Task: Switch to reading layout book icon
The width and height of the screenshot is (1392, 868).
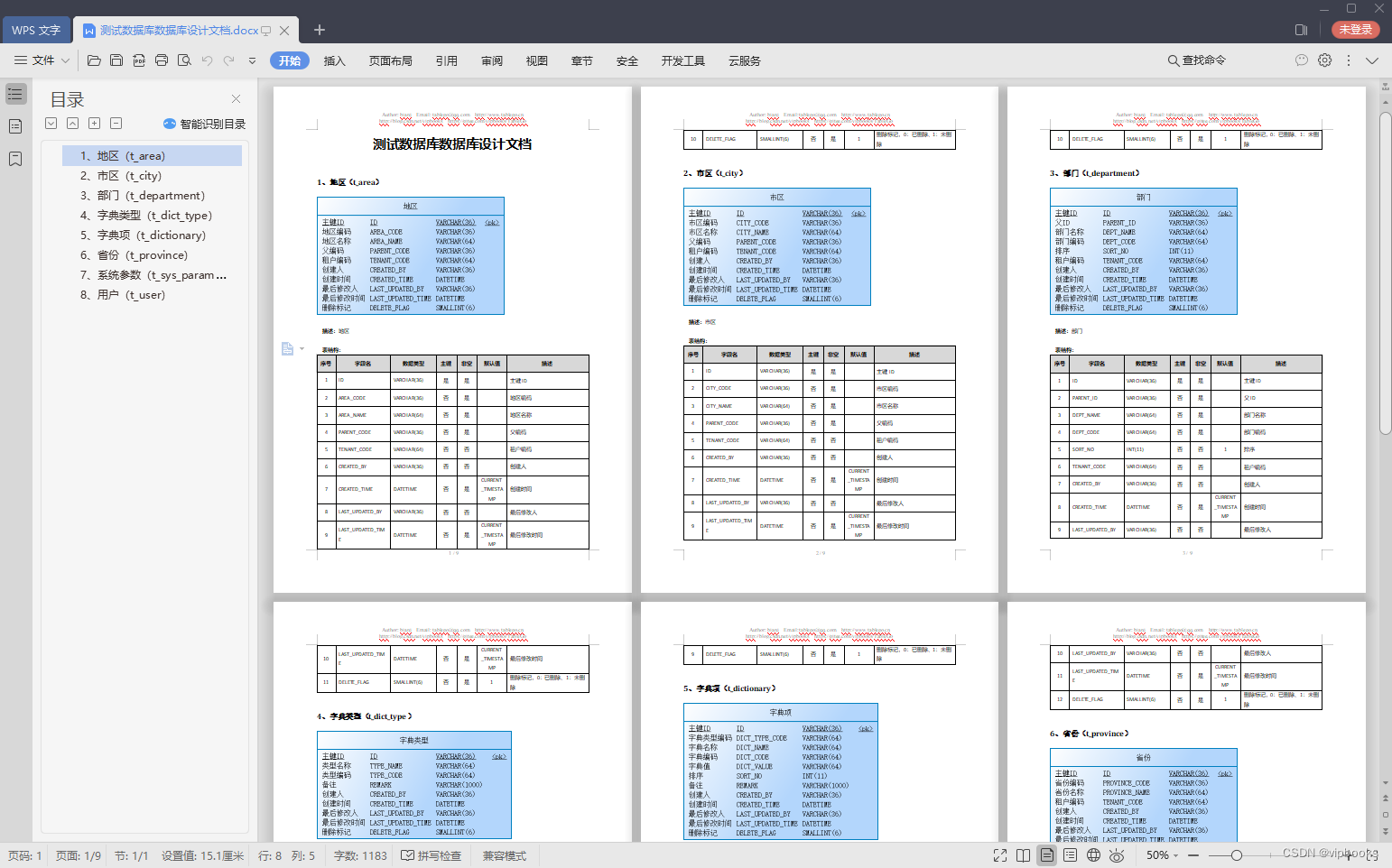Action: pyautogui.click(x=1023, y=855)
